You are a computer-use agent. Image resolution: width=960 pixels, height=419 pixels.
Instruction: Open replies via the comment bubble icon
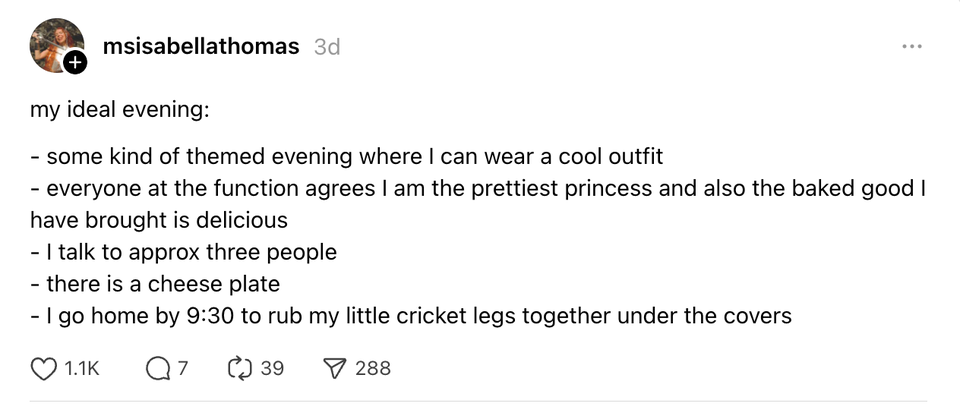click(x=158, y=369)
